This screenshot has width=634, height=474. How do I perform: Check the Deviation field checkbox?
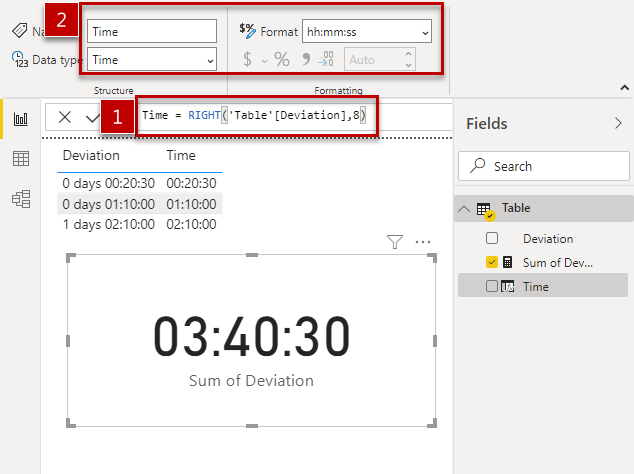tap(492, 238)
